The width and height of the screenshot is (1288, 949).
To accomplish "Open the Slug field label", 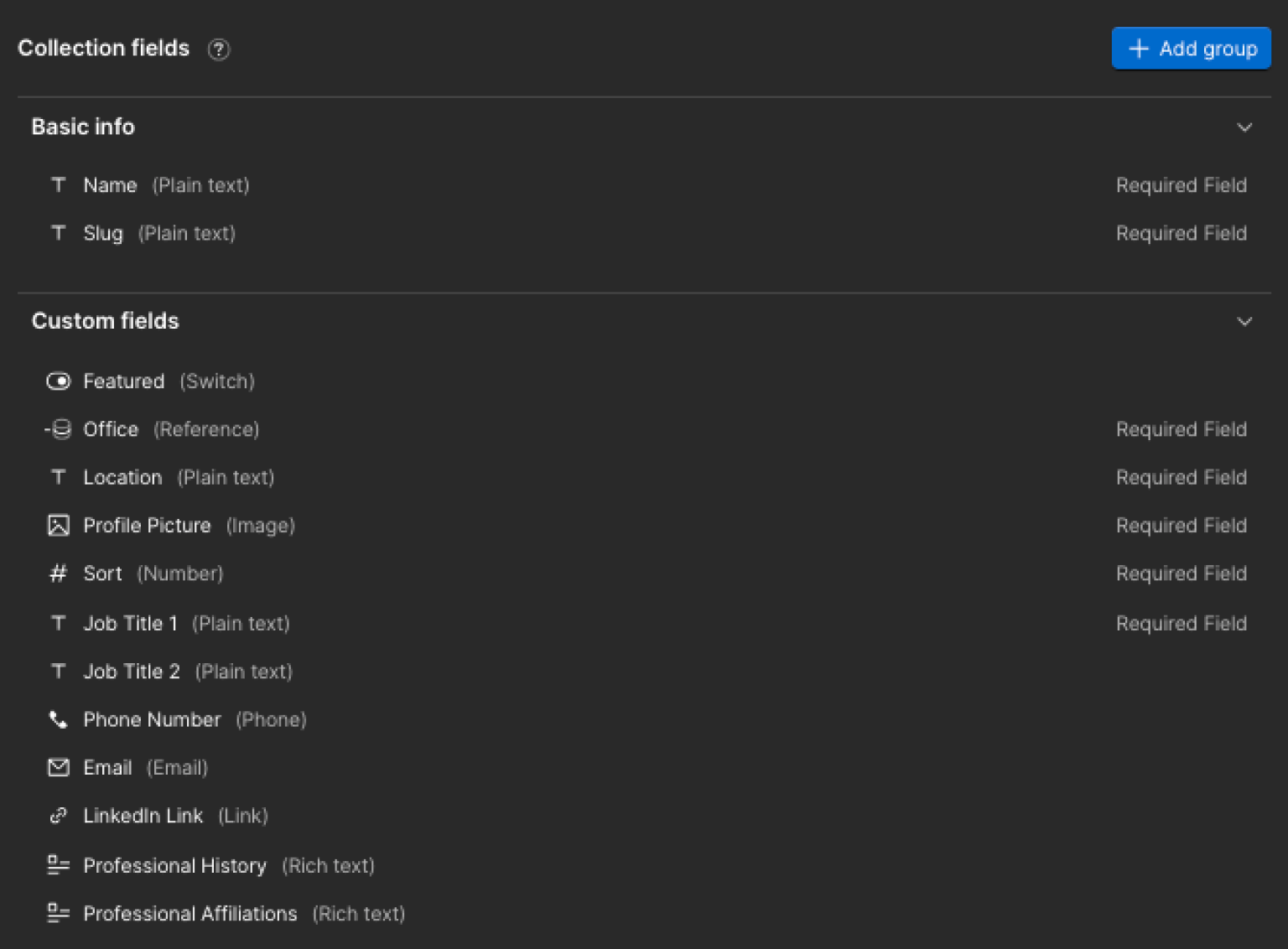I will click(x=103, y=234).
